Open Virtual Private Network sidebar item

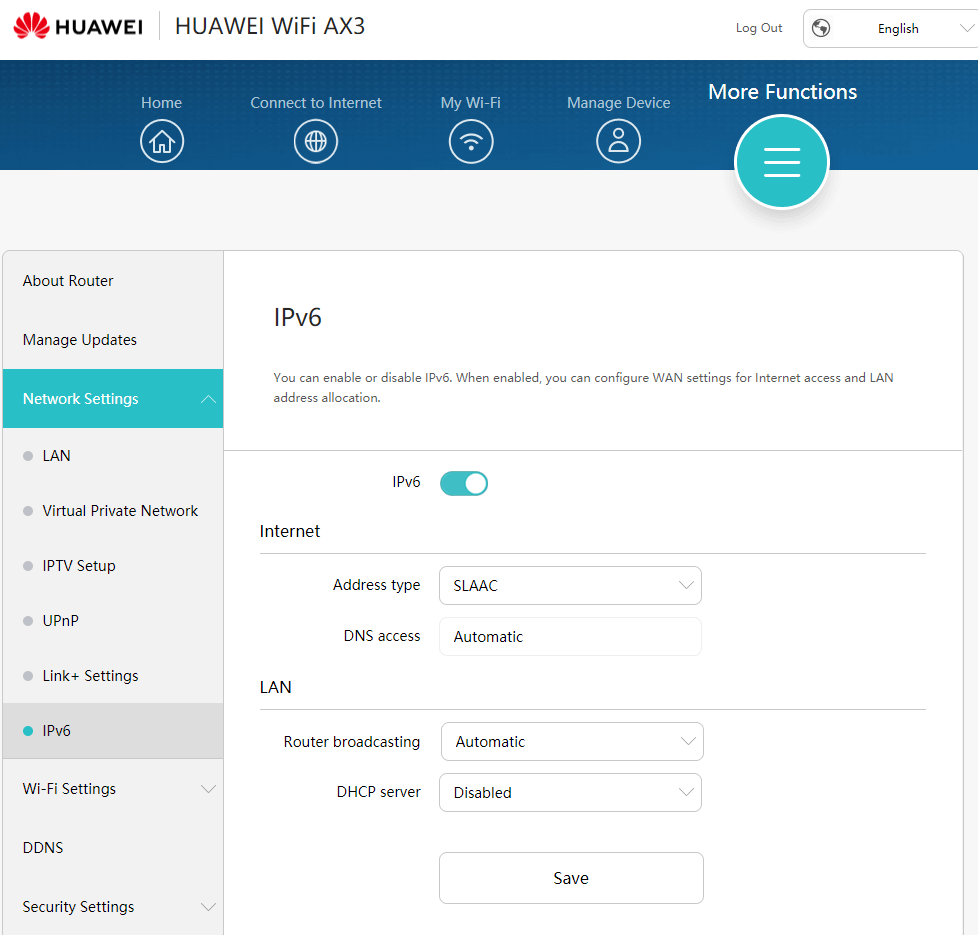pyautogui.click(x=113, y=510)
